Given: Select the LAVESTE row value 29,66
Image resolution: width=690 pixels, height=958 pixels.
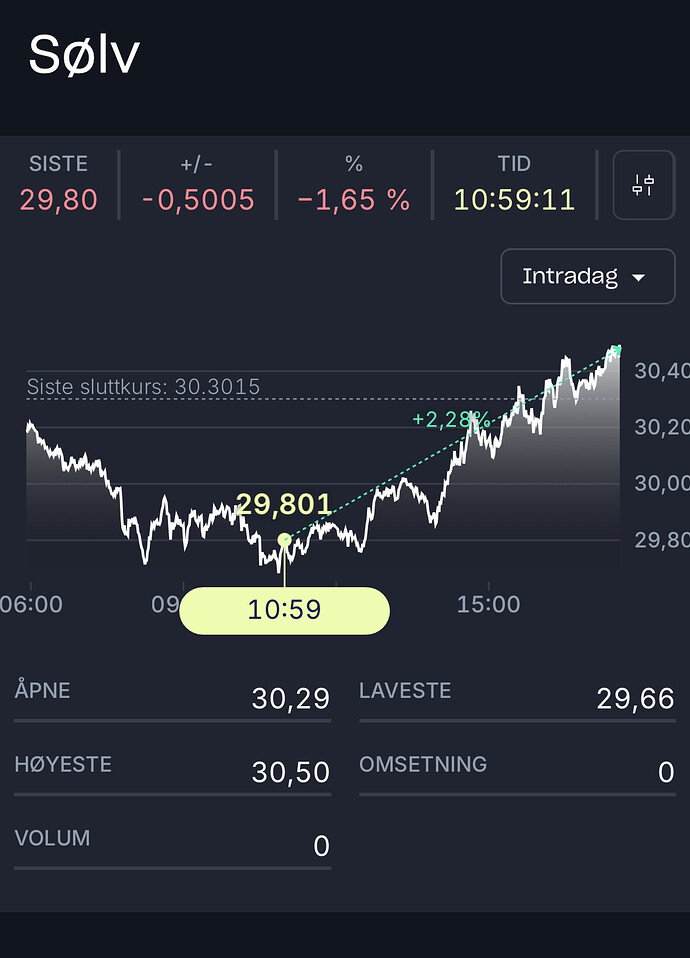Looking at the screenshot, I should [x=636, y=698].
